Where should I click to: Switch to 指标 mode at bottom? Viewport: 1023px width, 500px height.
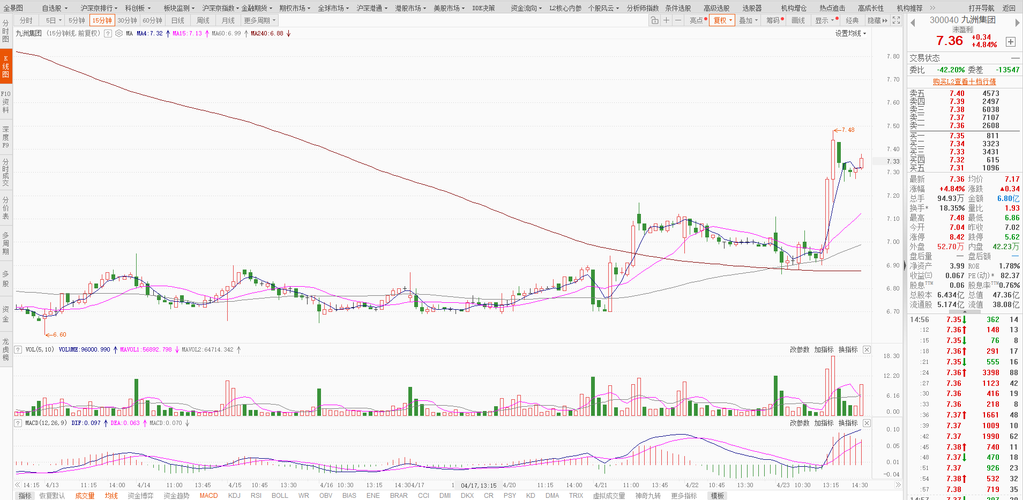(x=25, y=495)
